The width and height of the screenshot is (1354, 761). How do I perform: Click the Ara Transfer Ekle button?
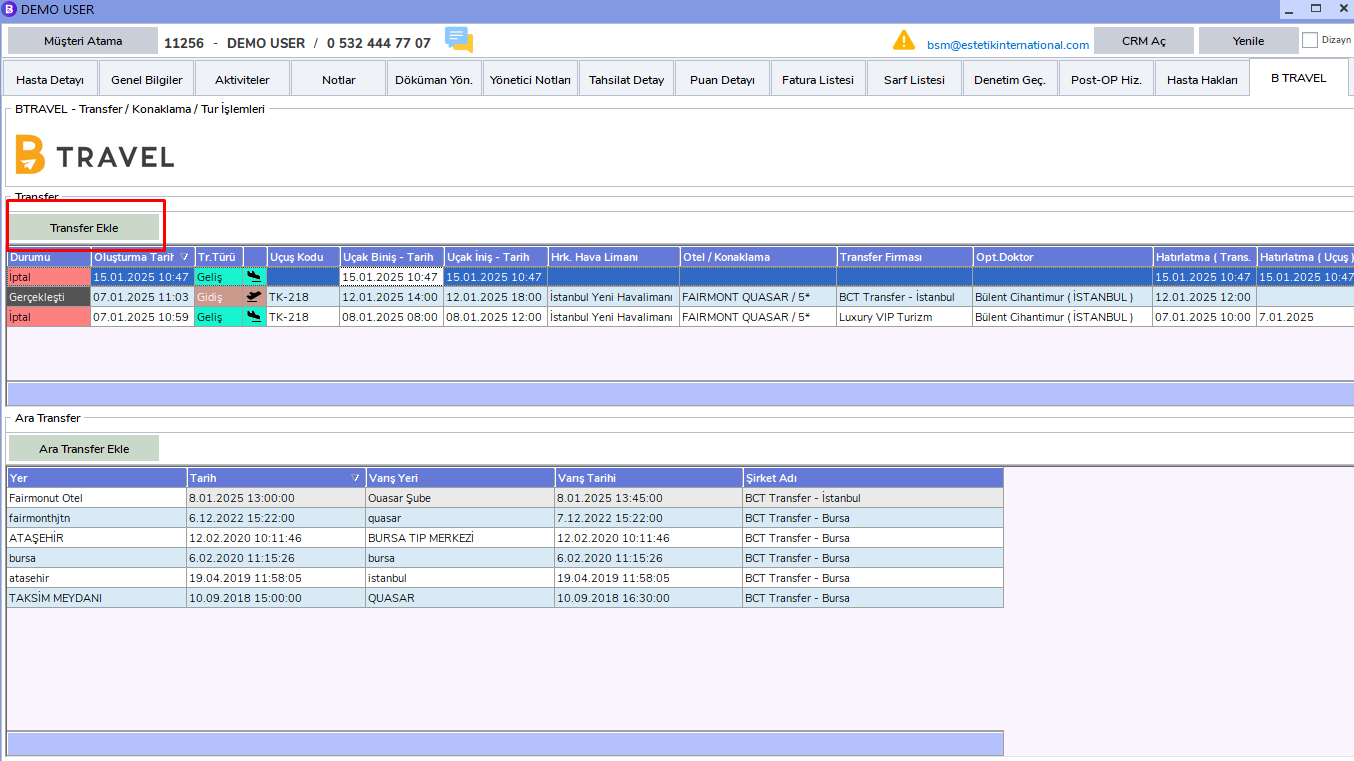(x=84, y=449)
